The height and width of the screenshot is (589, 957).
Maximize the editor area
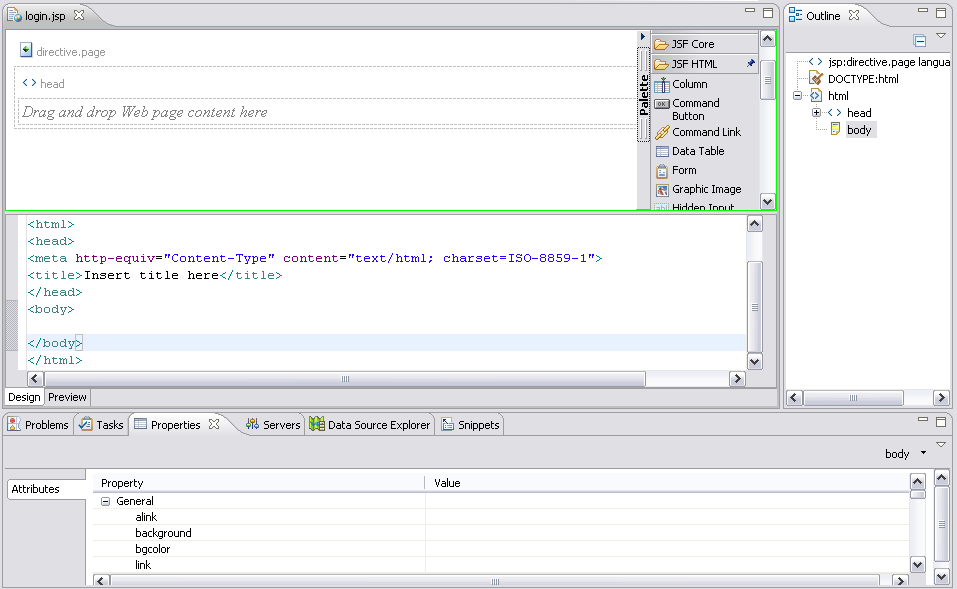pos(768,12)
